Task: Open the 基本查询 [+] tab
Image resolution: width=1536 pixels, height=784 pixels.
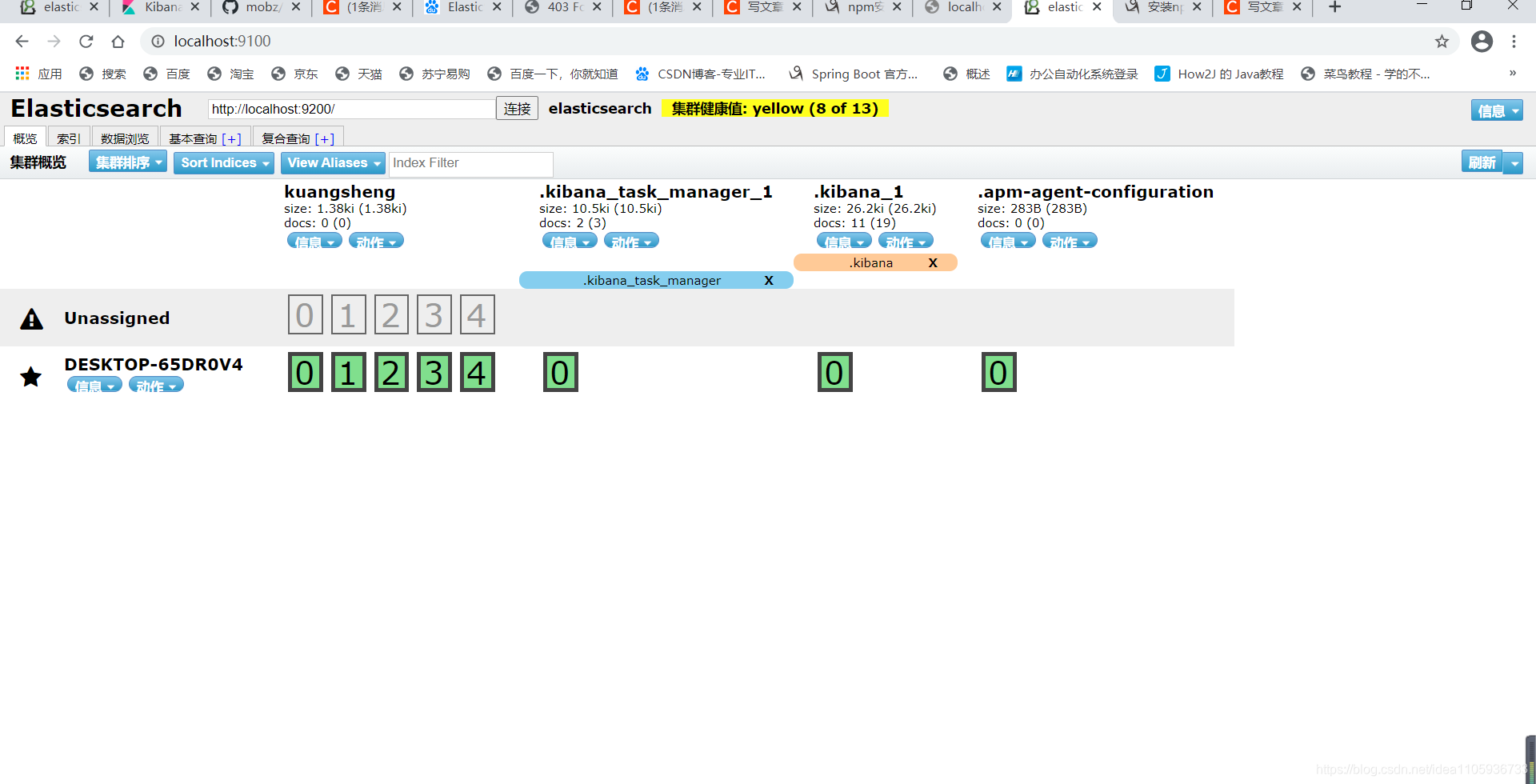Action: point(205,138)
